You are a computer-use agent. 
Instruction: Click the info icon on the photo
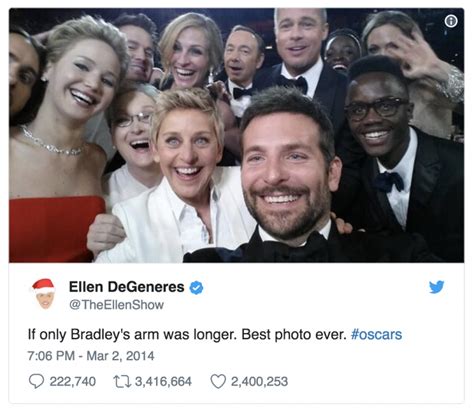pos(451,21)
